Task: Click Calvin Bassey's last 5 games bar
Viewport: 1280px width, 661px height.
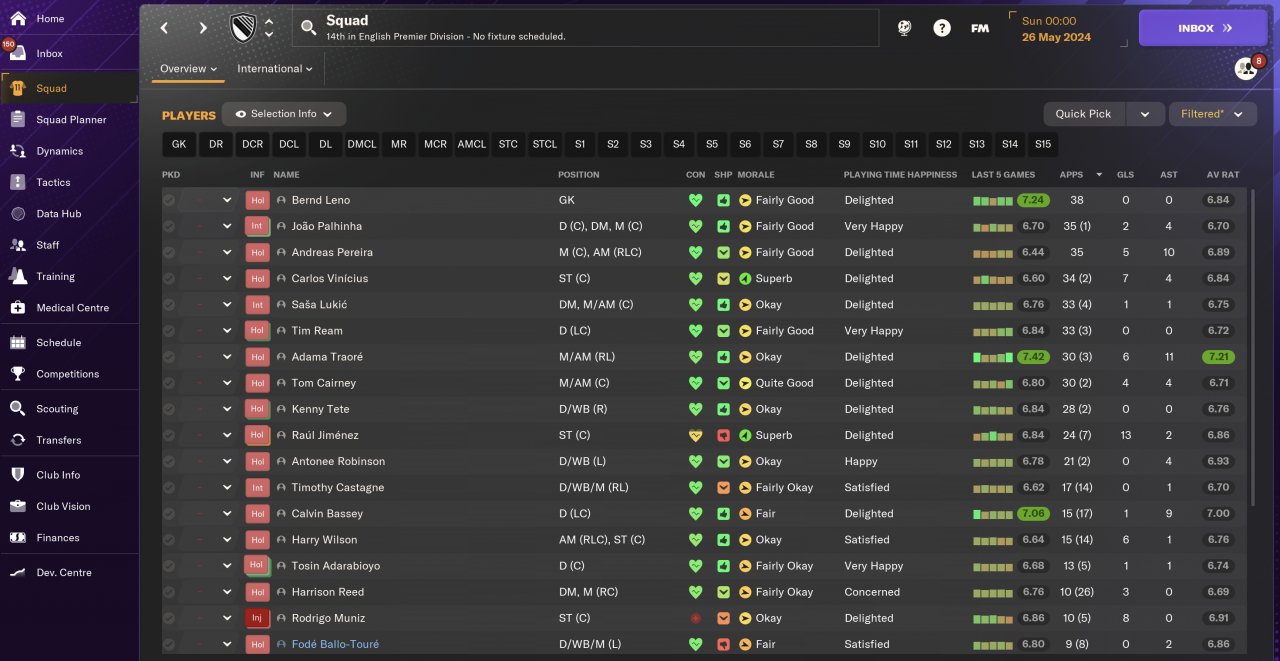Action: pyautogui.click(x=993, y=513)
